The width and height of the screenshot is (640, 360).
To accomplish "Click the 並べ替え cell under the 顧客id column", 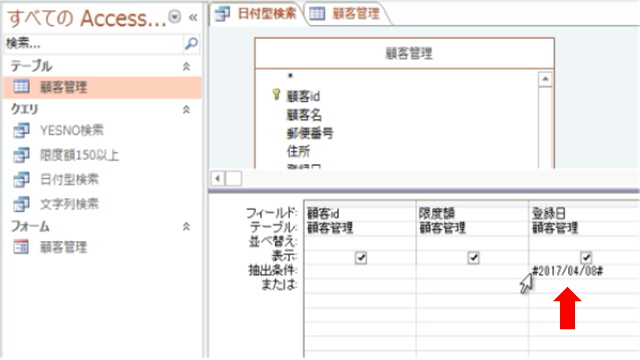I will [360, 242].
